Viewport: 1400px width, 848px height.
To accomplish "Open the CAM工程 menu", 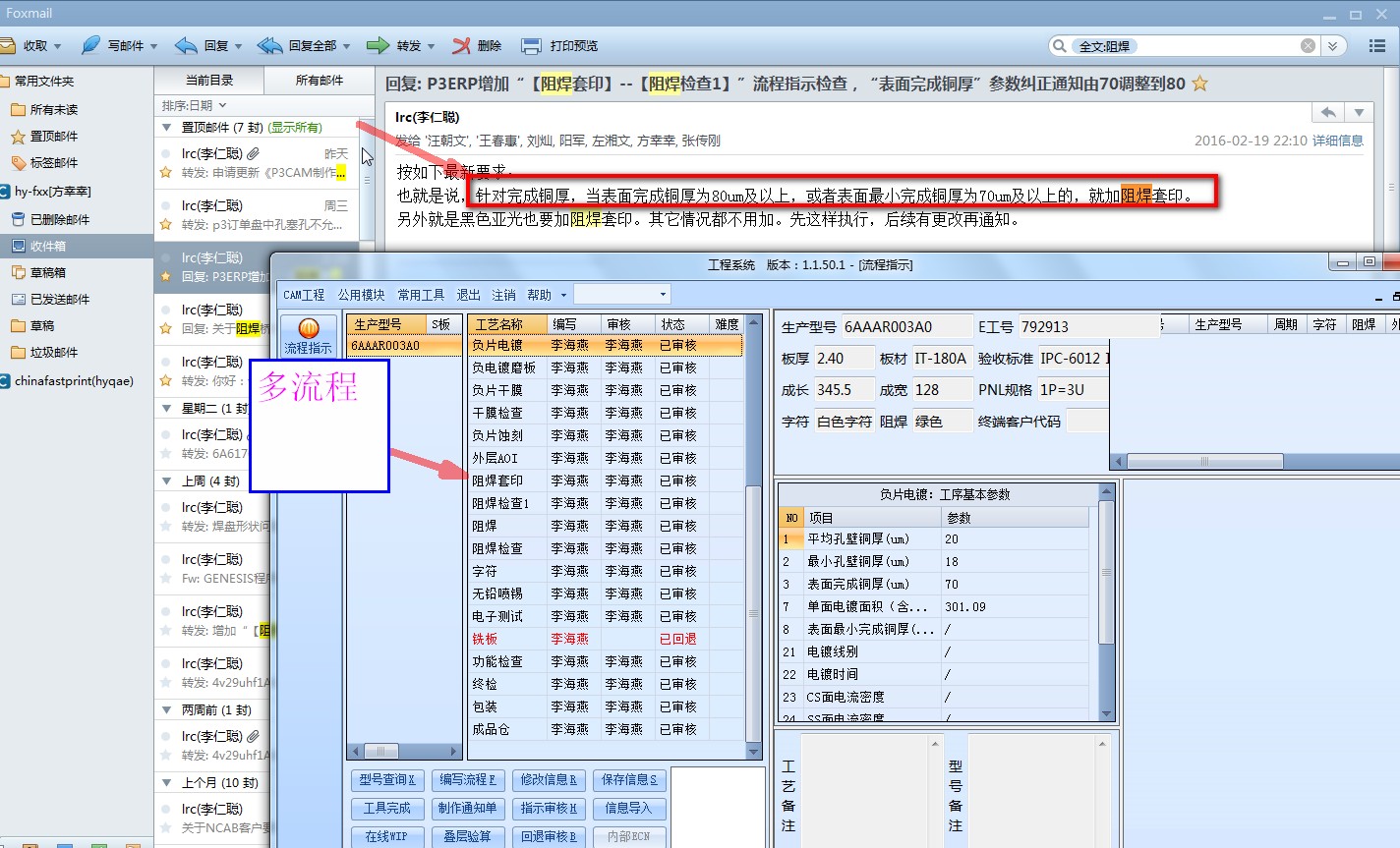I will click(304, 295).
